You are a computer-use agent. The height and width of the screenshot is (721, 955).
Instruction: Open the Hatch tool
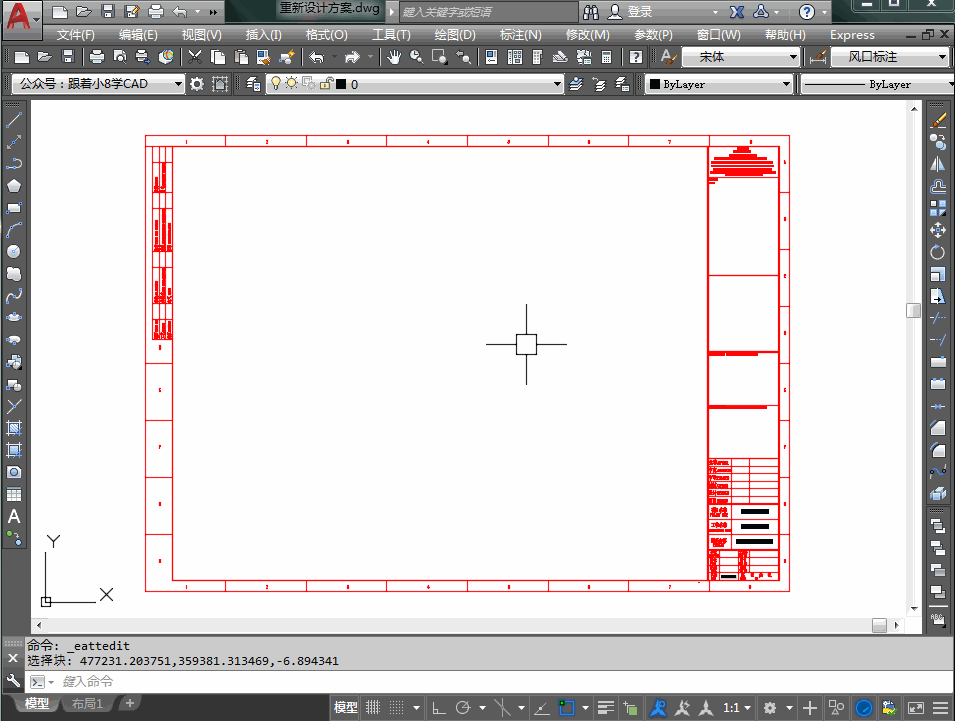pos(13,428)
